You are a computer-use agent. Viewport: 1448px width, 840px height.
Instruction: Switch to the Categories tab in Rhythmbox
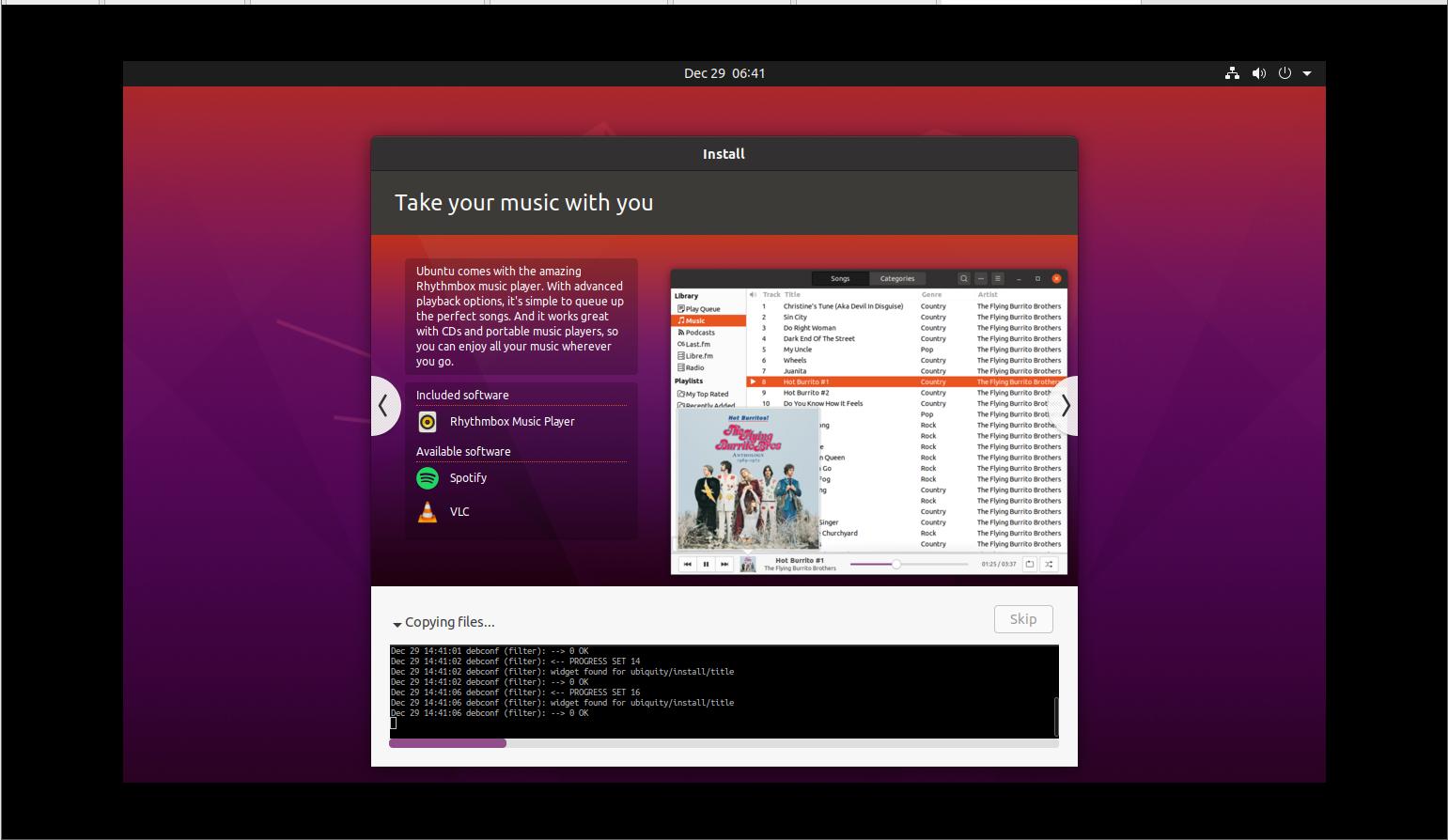point(897,279)
